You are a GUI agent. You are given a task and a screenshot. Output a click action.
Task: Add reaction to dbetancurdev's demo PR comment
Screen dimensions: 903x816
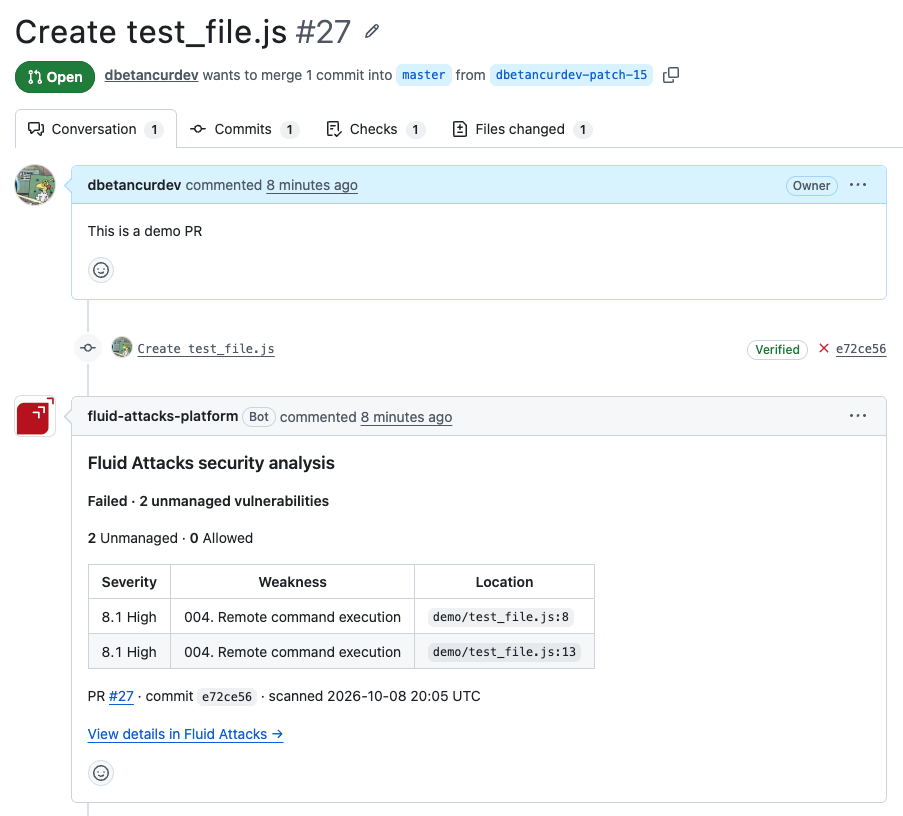pos(101,270)
